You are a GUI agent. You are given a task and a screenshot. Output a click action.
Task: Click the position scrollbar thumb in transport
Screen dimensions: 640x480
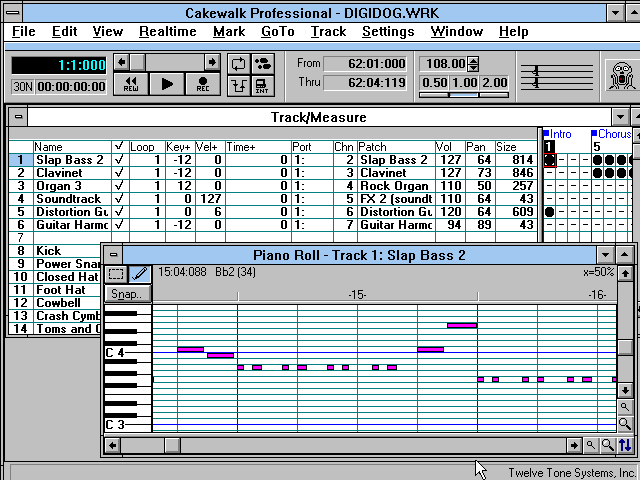(138, 62)
